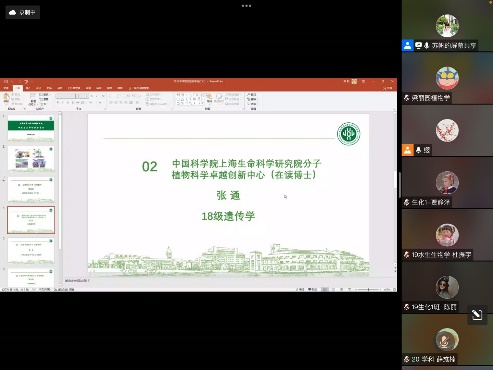Toggle slideshow view button in the status bar
493x370 pixels.
(x=349, y=290)
